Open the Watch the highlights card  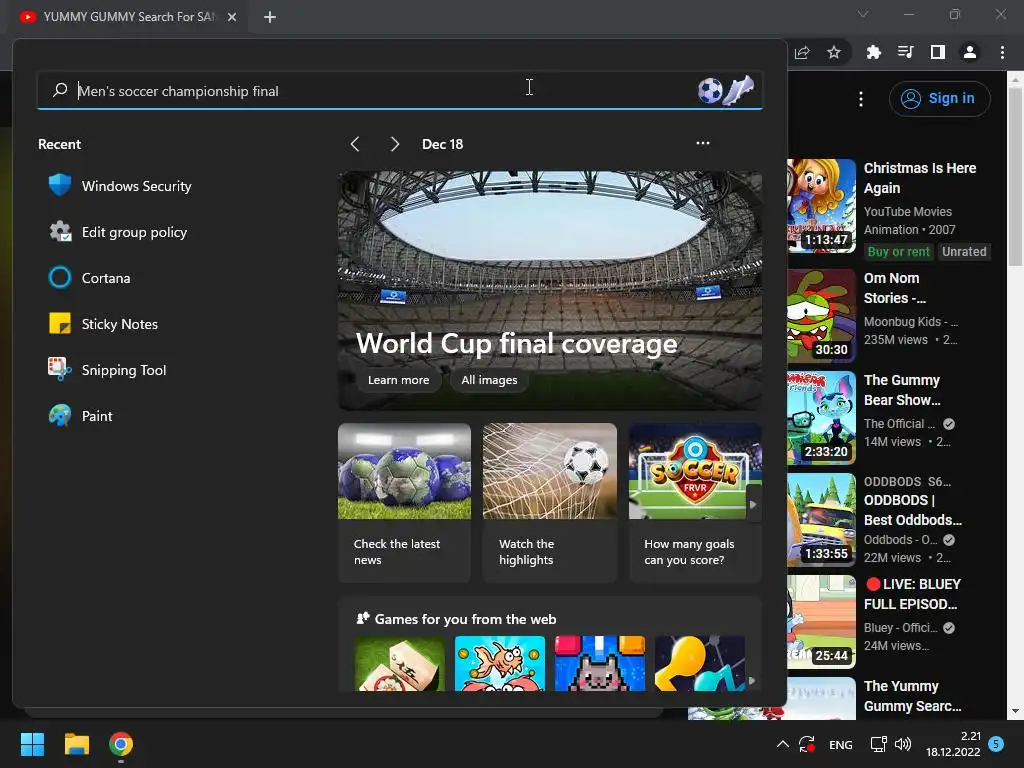pos(549,502)
